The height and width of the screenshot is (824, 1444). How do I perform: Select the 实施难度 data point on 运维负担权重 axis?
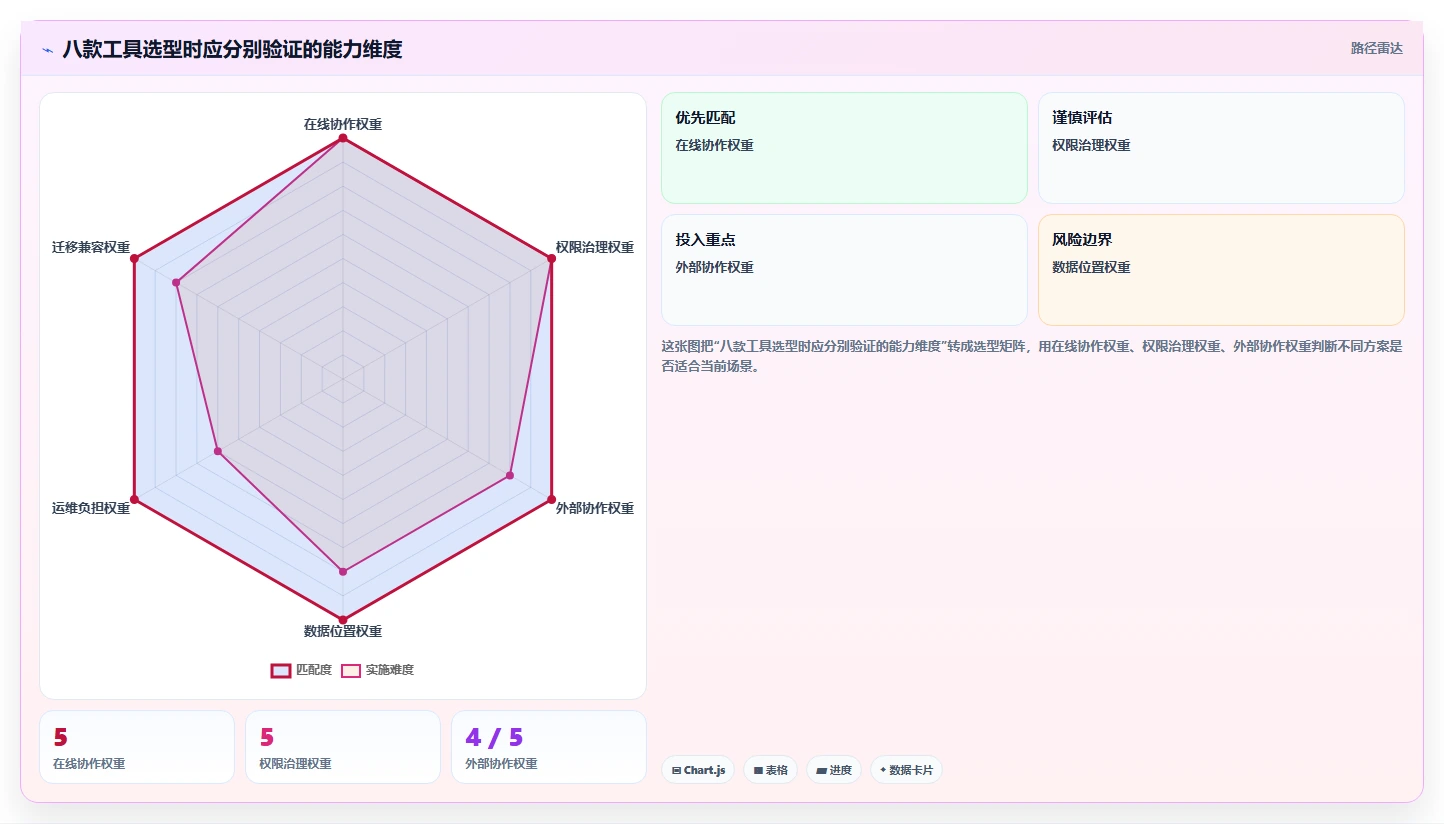[x=218, y=452]
